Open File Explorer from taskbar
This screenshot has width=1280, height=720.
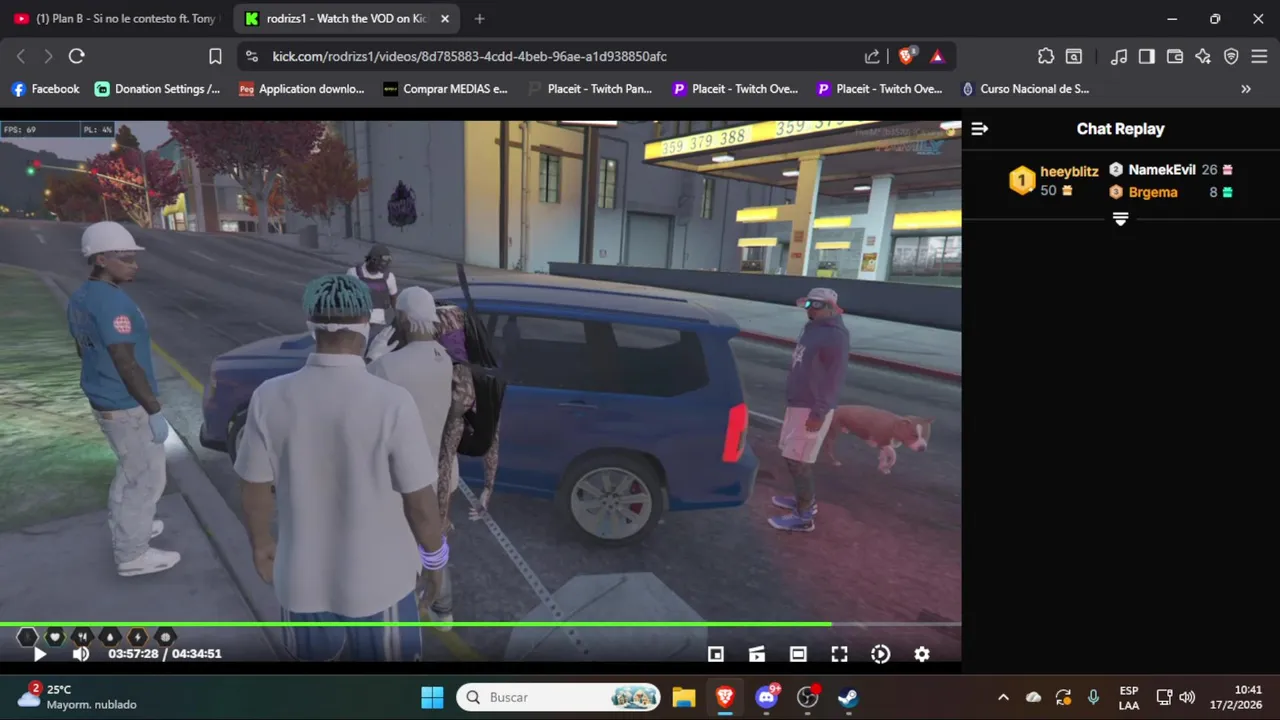(683, 697)
